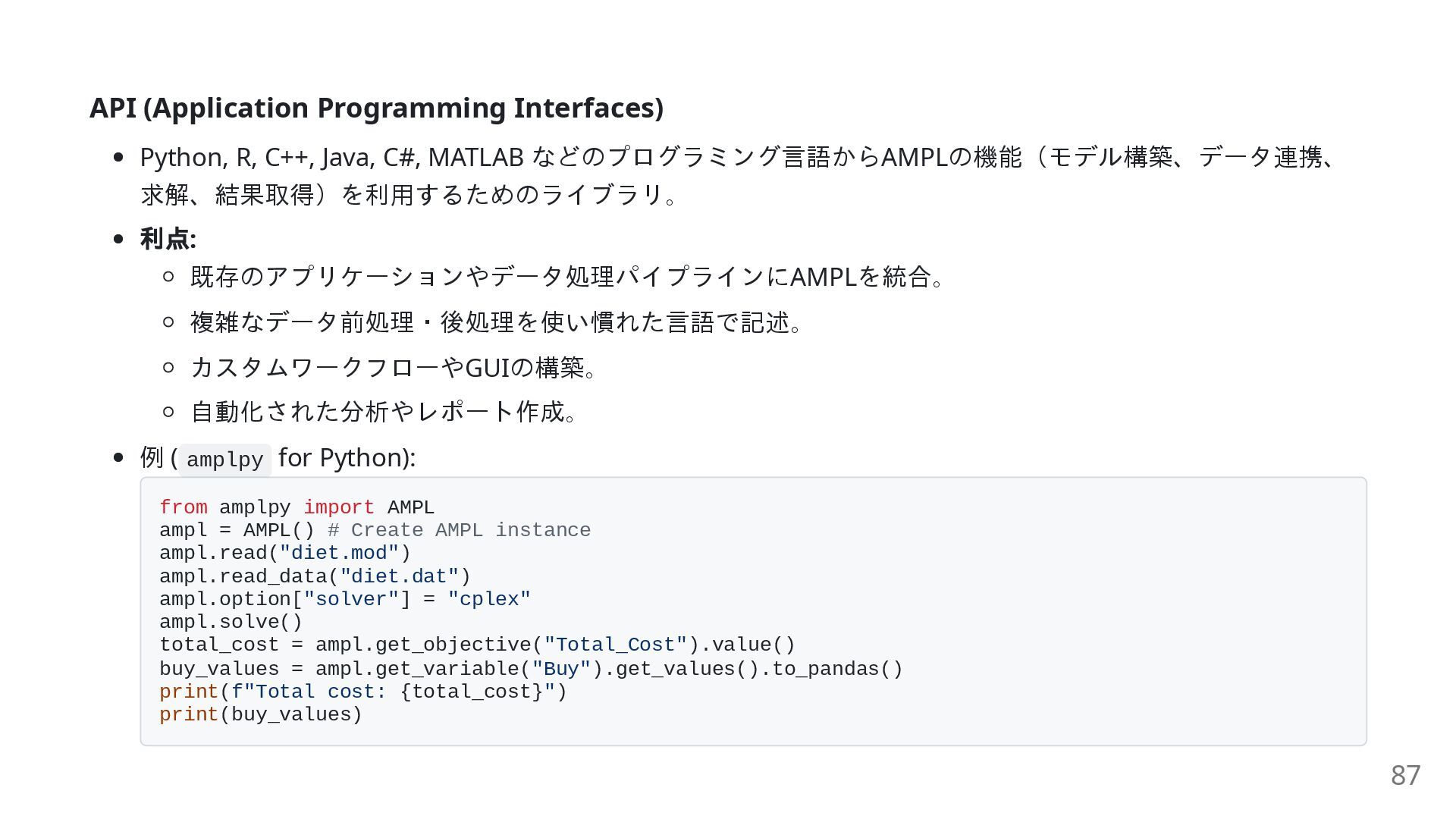Click the "cplex" solver string

point(489,599)
